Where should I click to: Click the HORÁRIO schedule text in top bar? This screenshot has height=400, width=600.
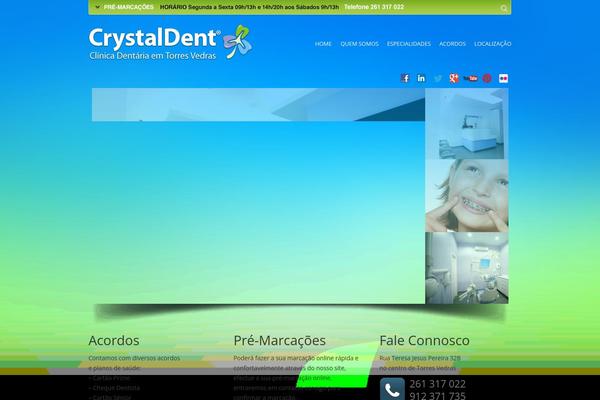[x=249, y=7]
